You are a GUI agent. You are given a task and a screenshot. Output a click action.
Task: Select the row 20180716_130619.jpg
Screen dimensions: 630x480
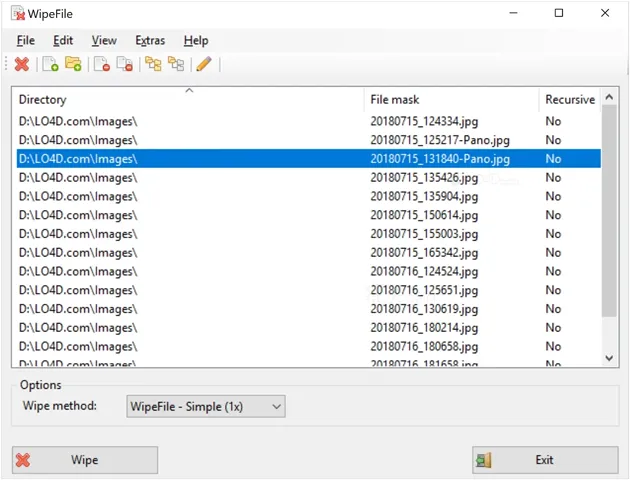(x=309, y=309)
